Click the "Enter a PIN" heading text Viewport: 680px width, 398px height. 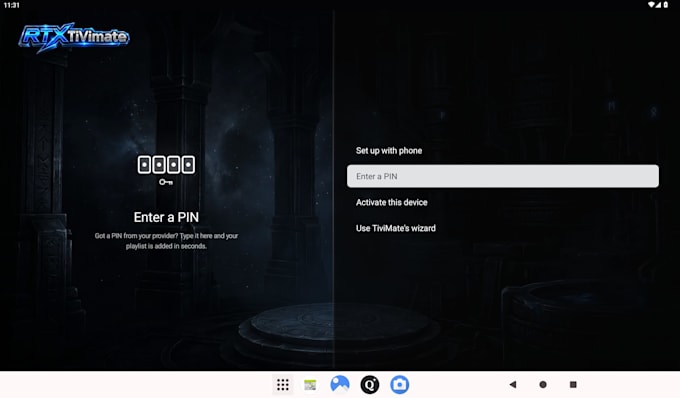tap(166, 217)
